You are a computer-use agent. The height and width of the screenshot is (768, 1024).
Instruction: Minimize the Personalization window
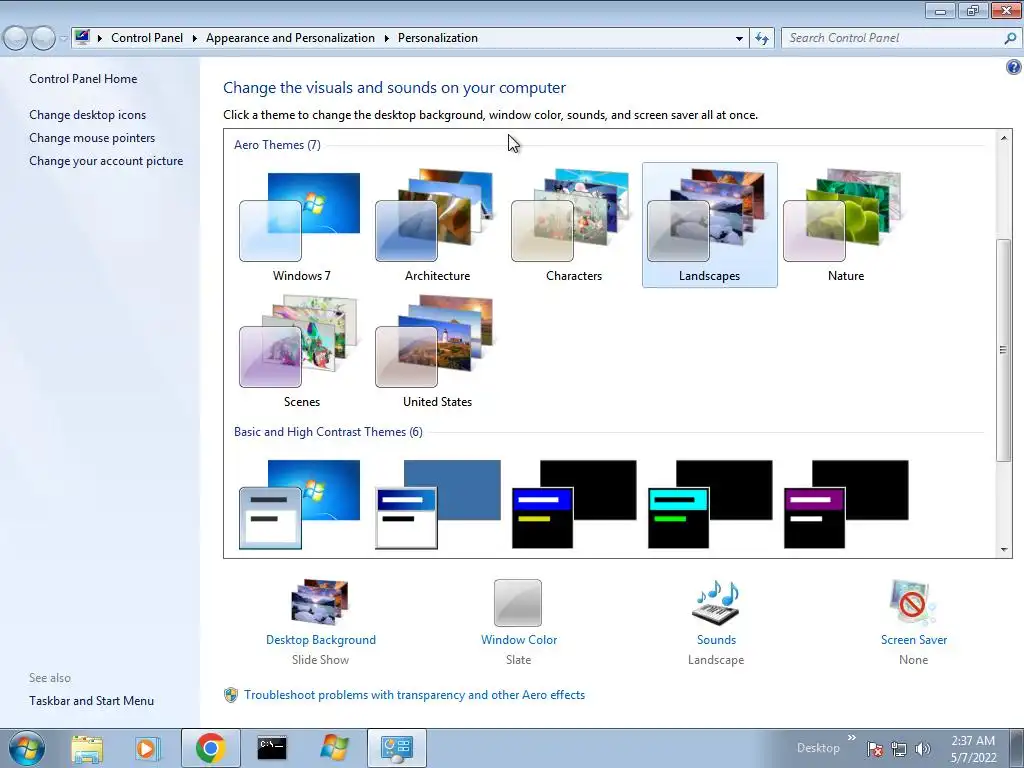(940, 11)
